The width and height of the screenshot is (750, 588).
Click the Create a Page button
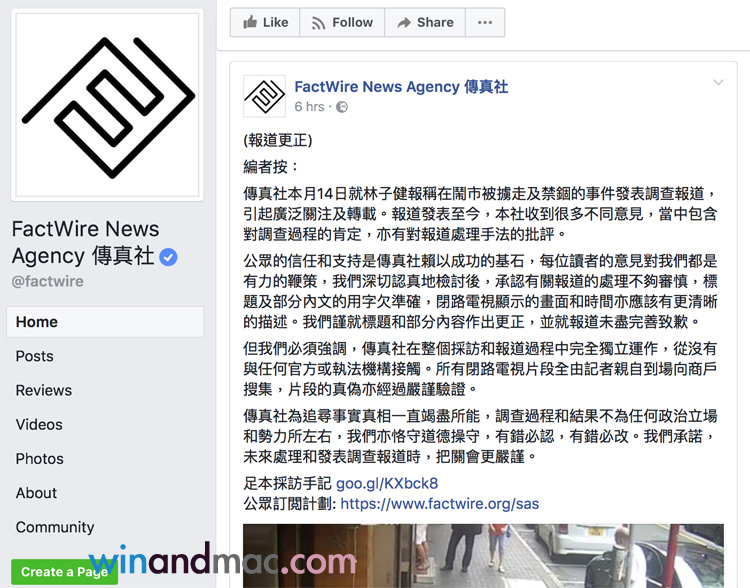(65, 572)
